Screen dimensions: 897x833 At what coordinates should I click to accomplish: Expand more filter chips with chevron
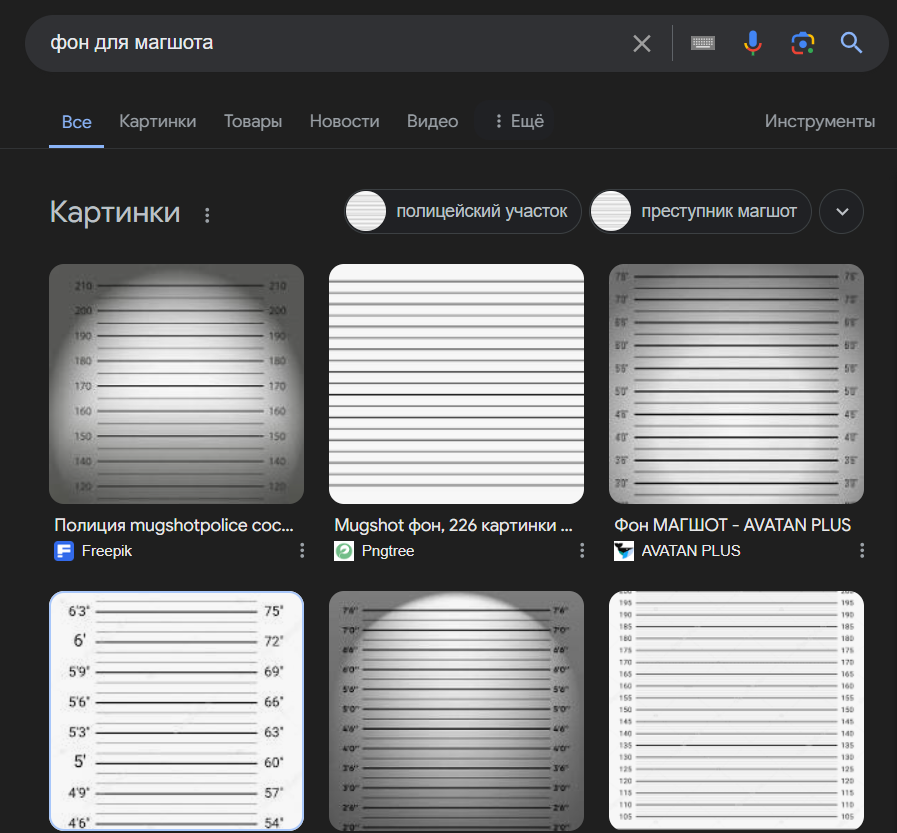[841, 212]
